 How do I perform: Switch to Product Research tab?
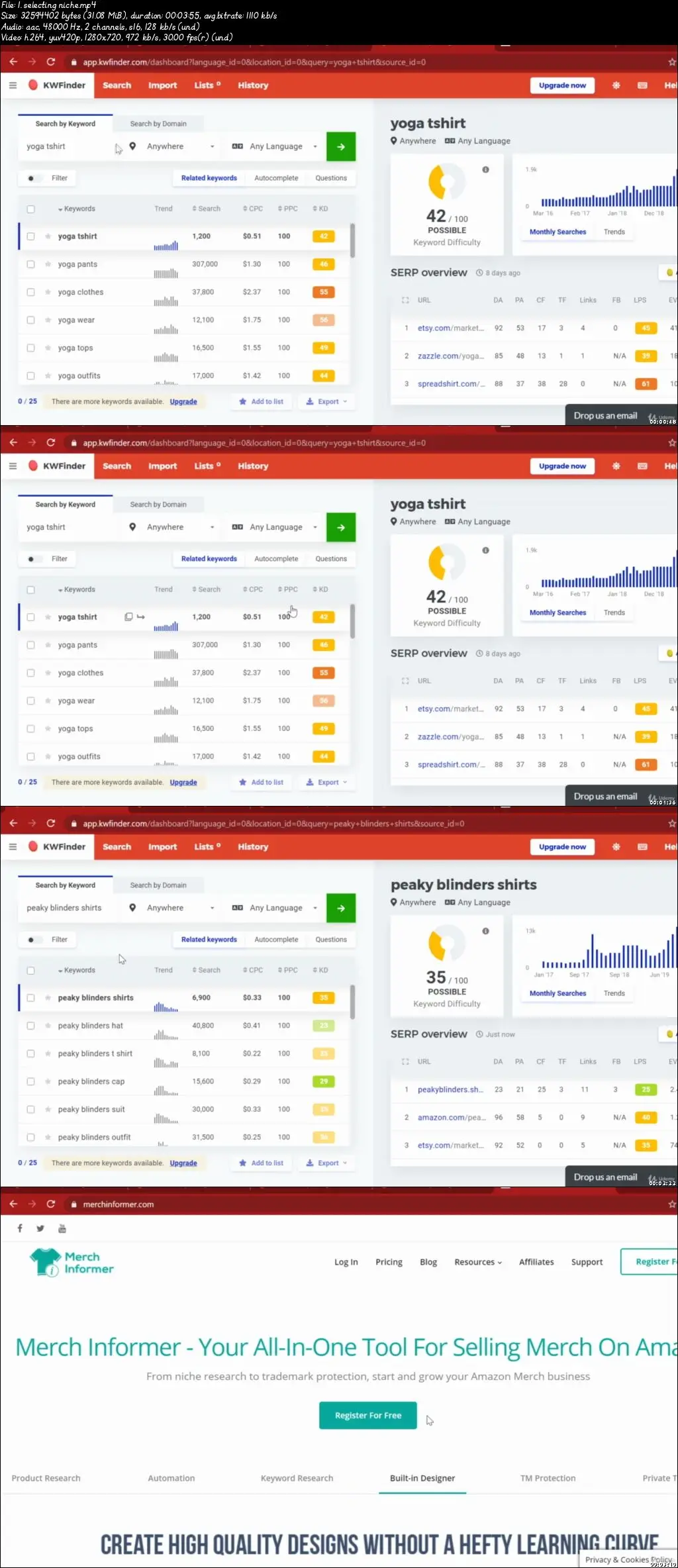coord(46,1477)
